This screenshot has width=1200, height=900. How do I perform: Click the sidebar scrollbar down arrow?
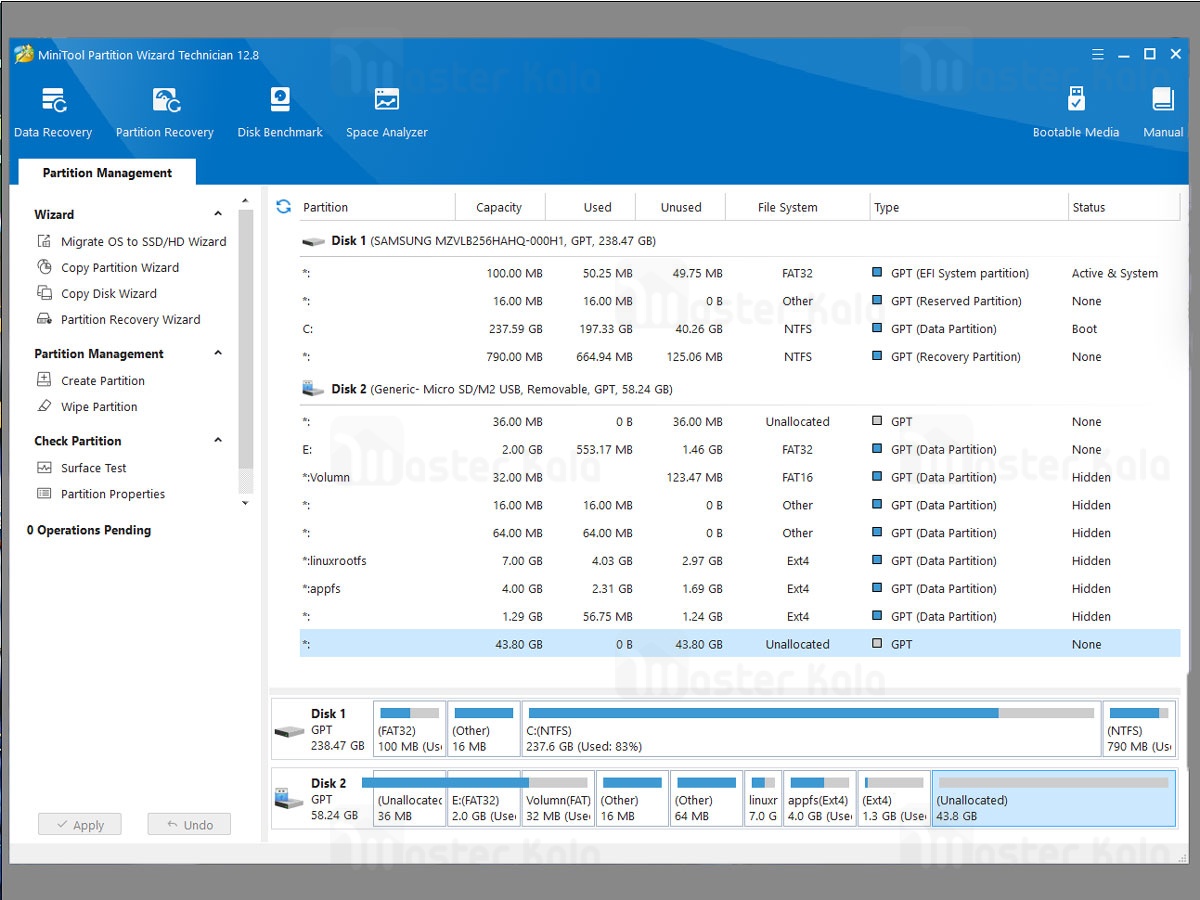246,503
